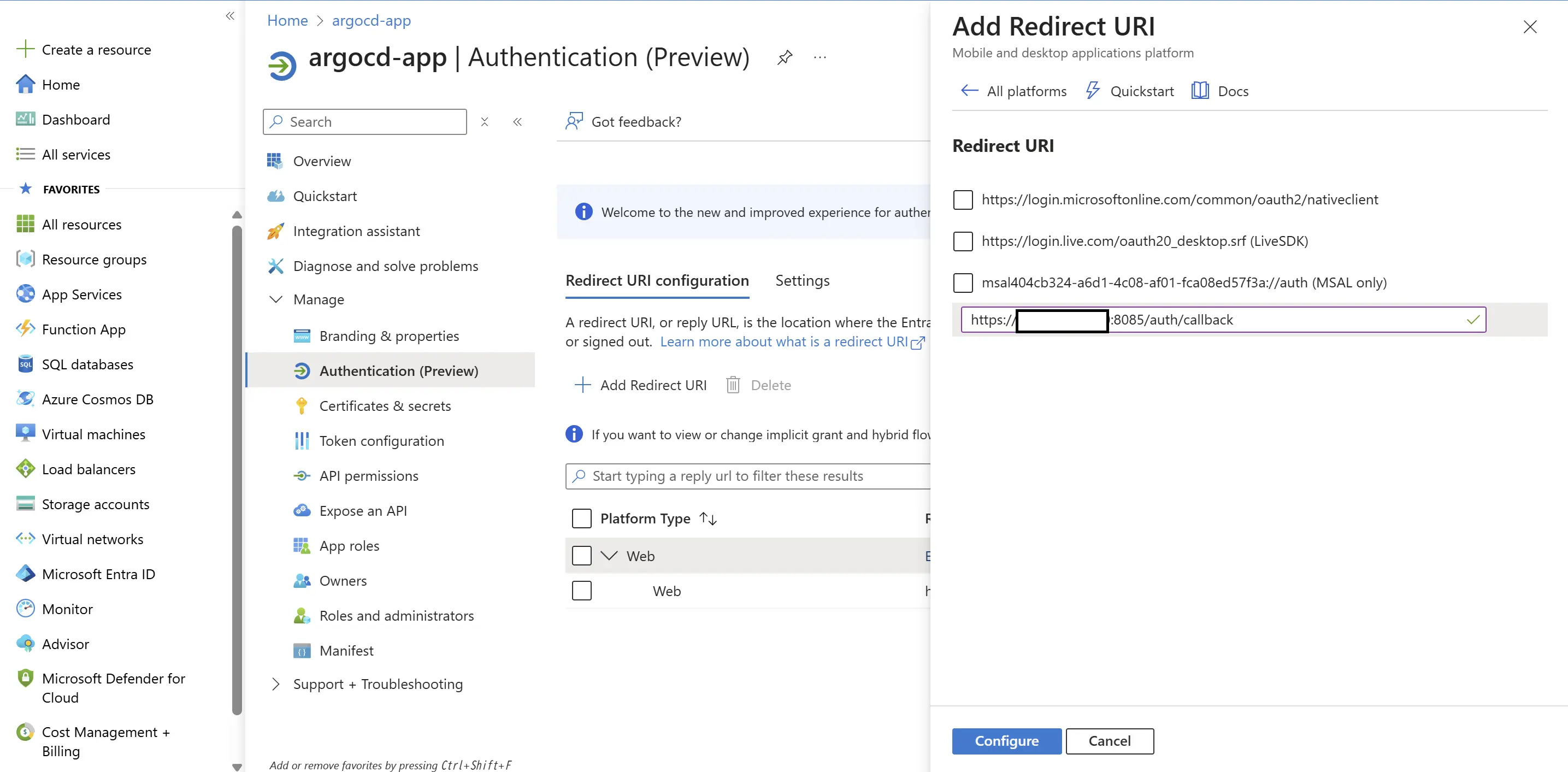Screen dimensions: 1568x772
Task: Collapse the Web platform group chevron
Action: tap(609, 555)
